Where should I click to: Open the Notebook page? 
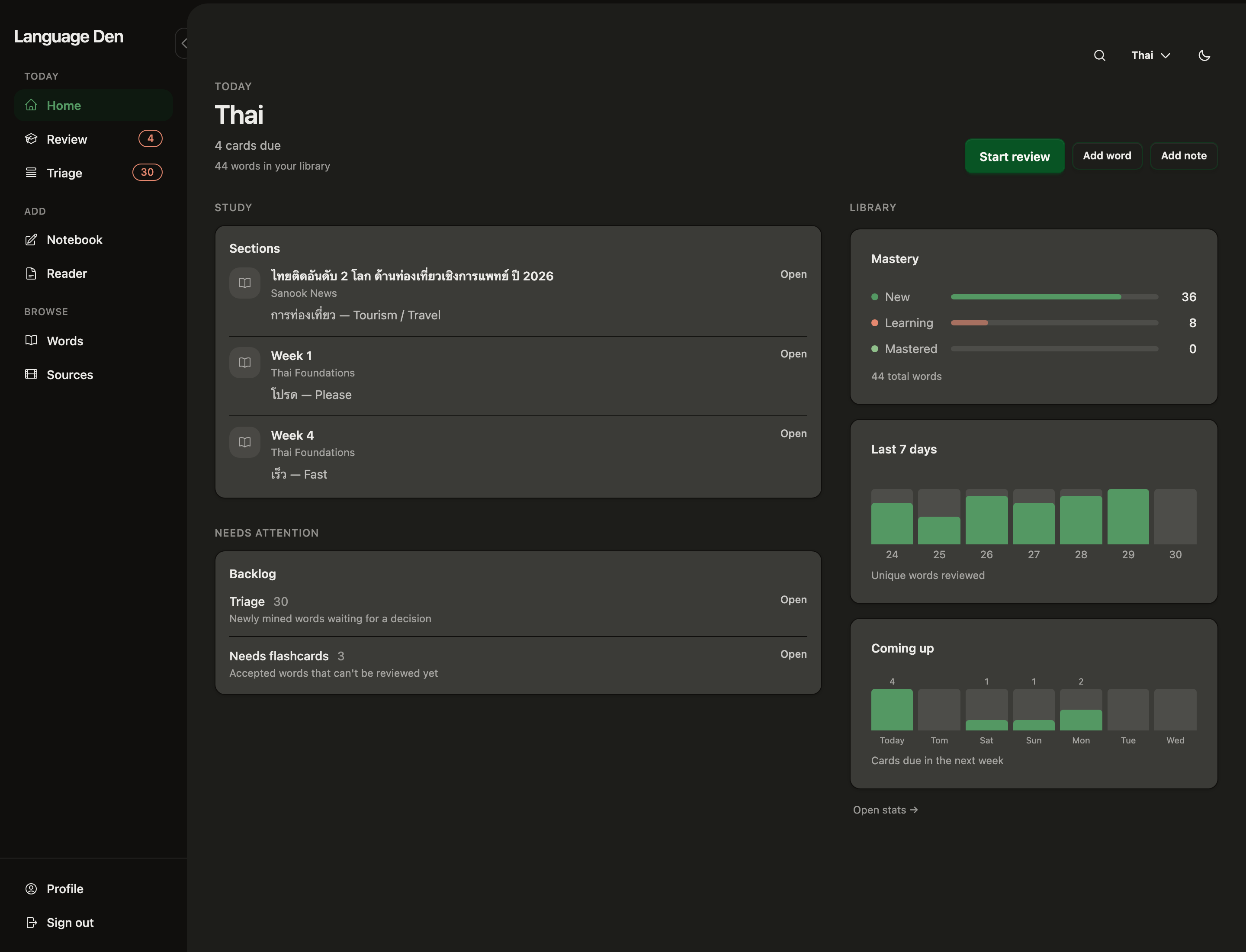pyautogui.click(x=93, y=240)
